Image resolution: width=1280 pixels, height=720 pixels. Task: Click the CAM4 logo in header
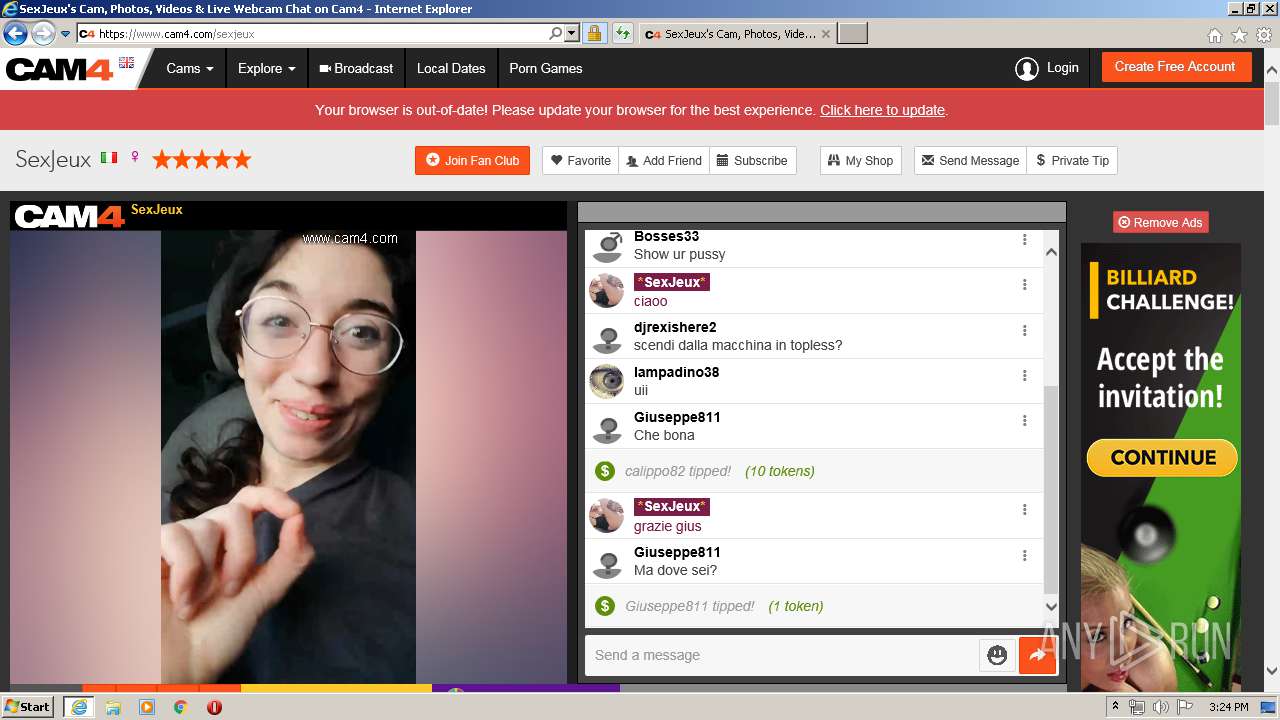tap(60, 70)
